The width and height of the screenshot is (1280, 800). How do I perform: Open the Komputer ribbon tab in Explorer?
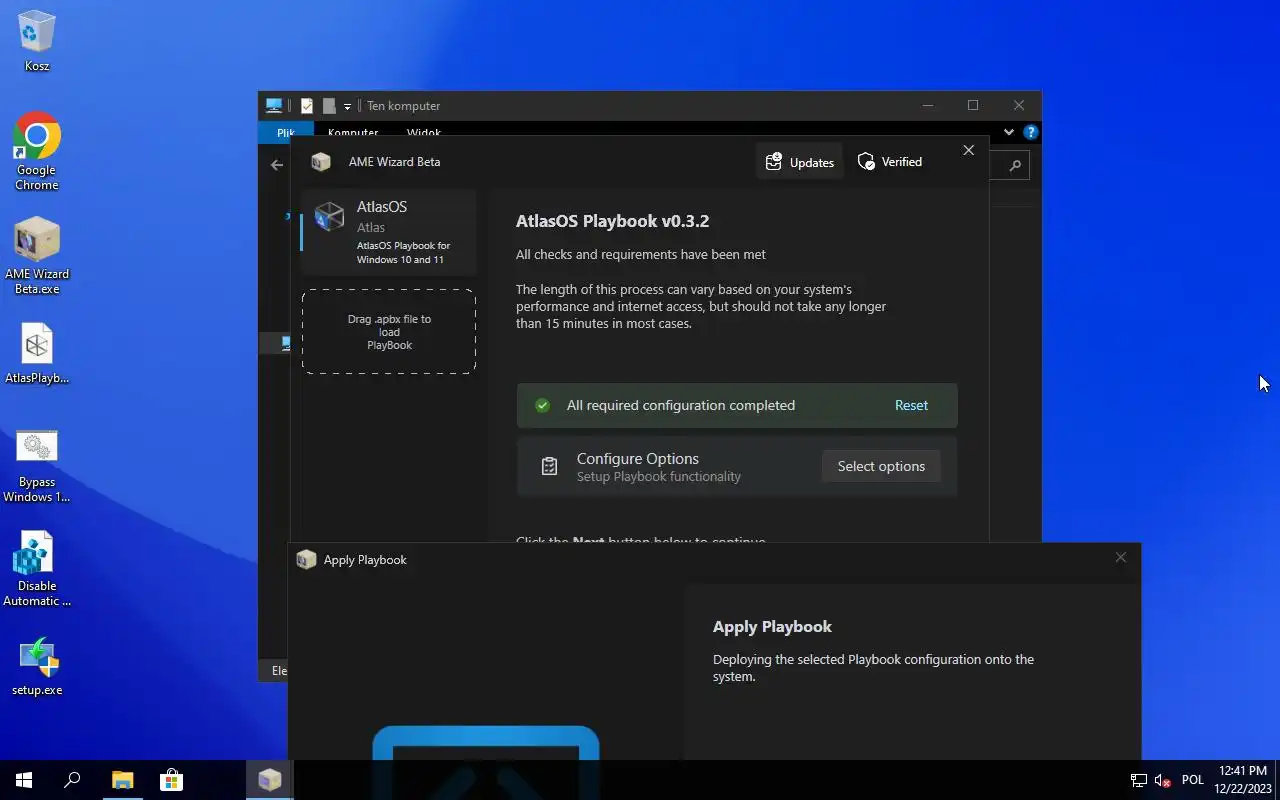(x=353, y=132)
